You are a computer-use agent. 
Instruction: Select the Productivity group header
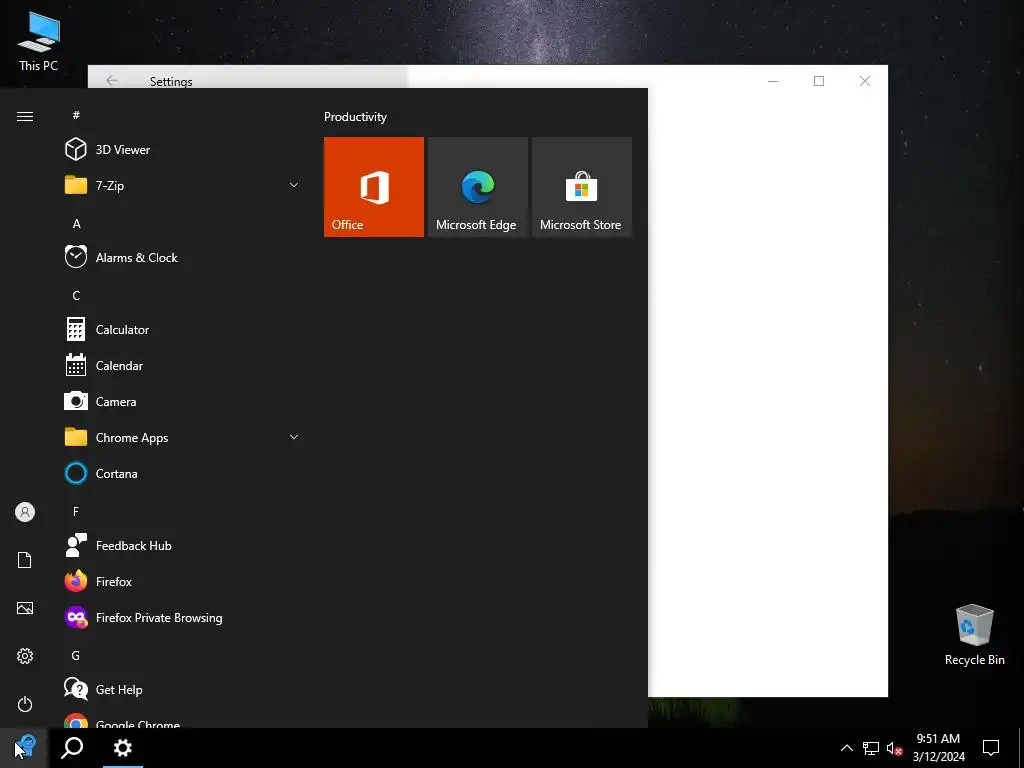pos(355,117)
